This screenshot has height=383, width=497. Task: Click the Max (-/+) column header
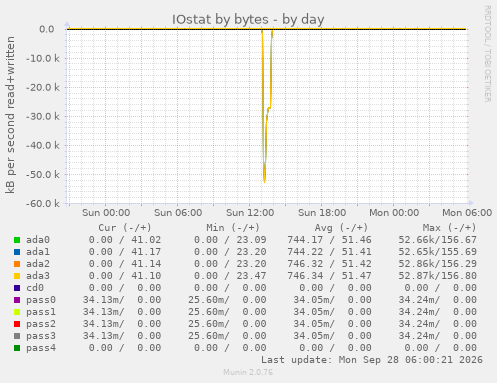450,228
